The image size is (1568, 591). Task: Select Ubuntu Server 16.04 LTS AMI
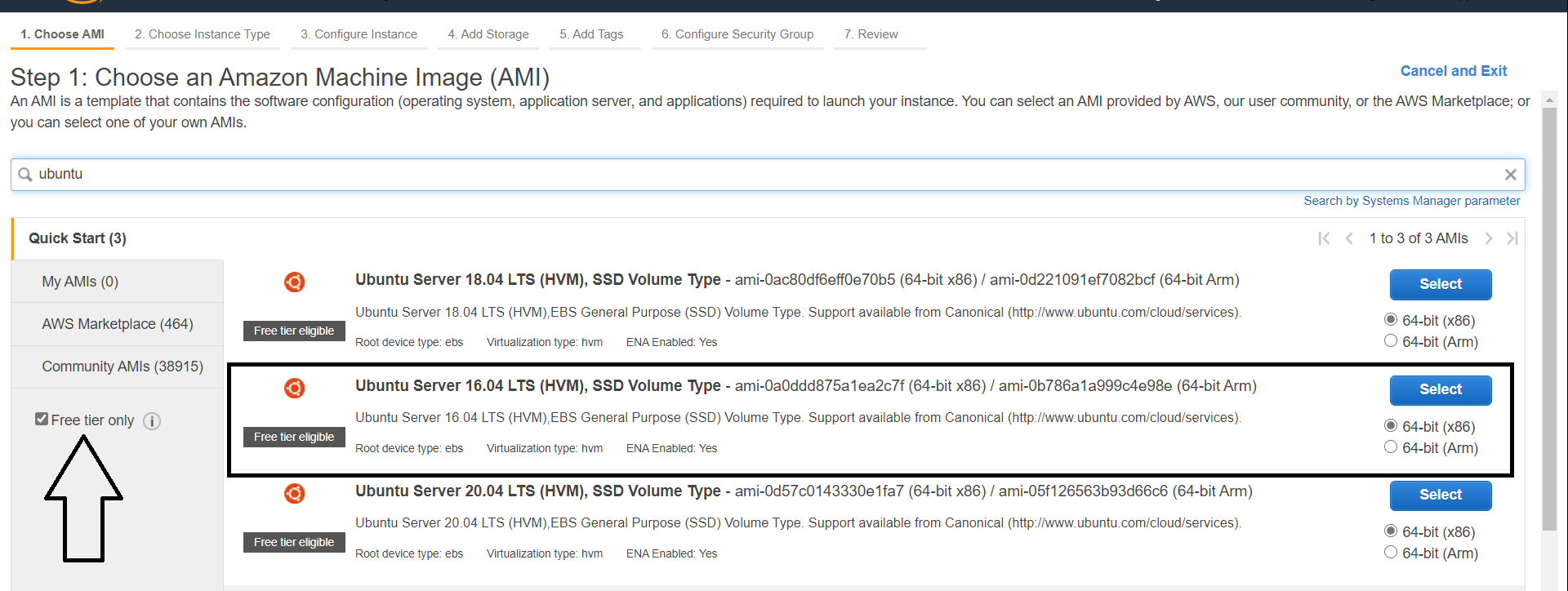click(x=1441, y=389)
